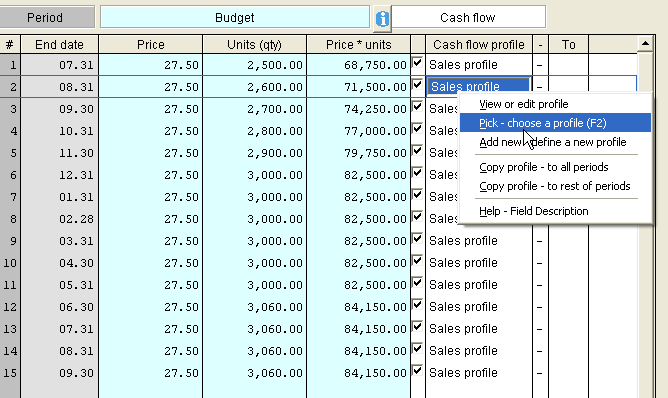Click the scroll up arrow of the table
The height and width of the screenshot is (398, 668).
pos(645,44)
